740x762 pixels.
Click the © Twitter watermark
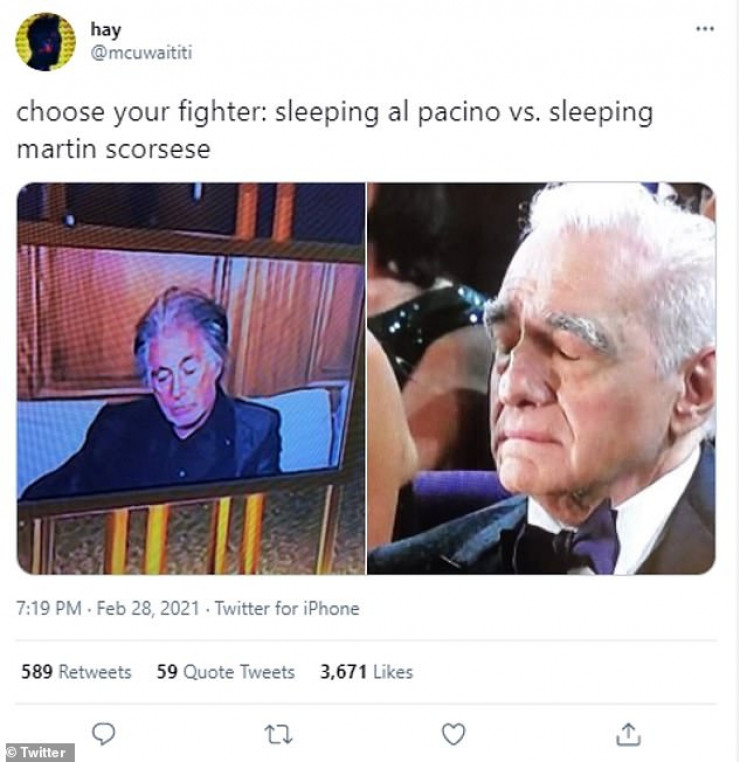click(36, 752)
